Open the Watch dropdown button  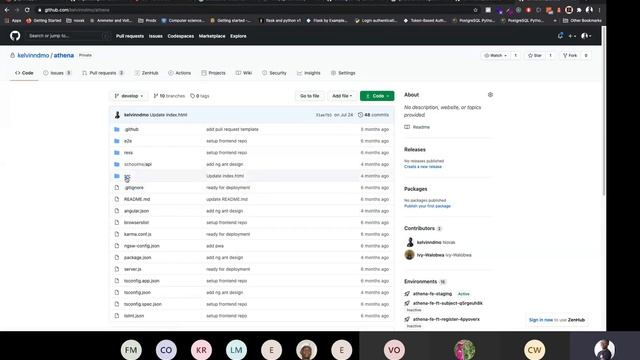495,56
